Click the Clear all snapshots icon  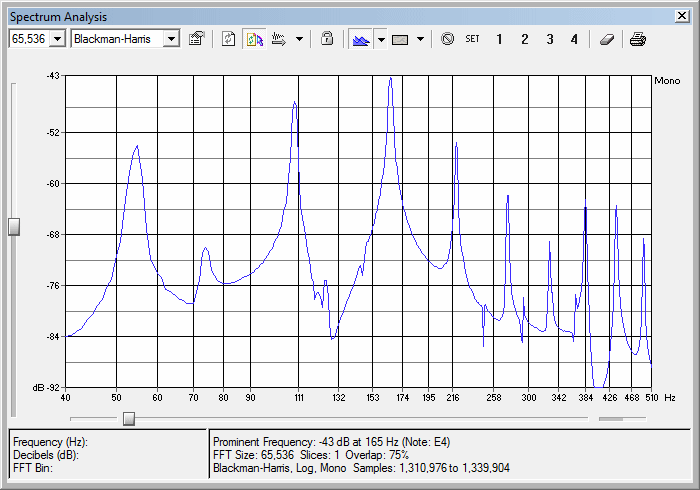pos(447,39)
